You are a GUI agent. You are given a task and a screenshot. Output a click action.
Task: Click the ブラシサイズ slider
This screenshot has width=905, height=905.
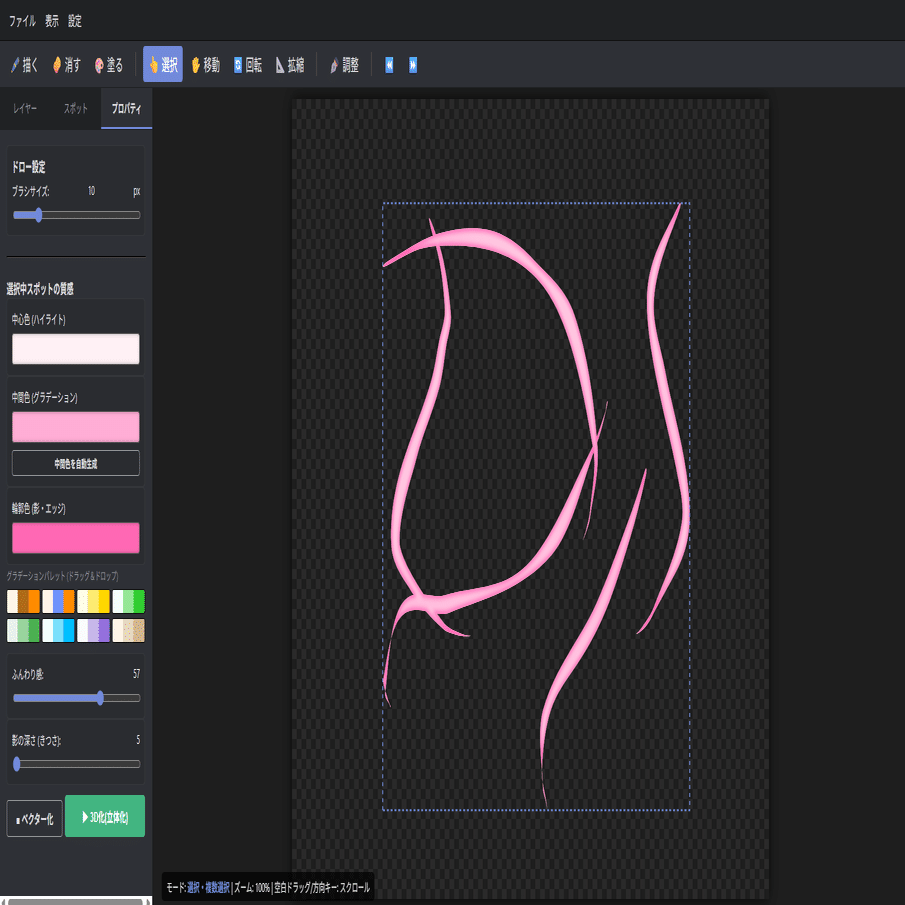click(x=76, y=215)
